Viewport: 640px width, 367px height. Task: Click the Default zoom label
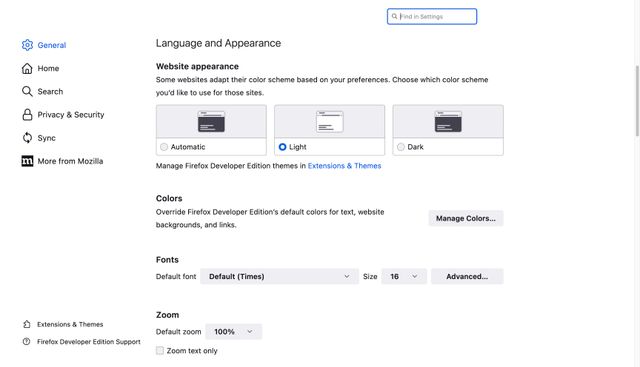tap(178, 331)
